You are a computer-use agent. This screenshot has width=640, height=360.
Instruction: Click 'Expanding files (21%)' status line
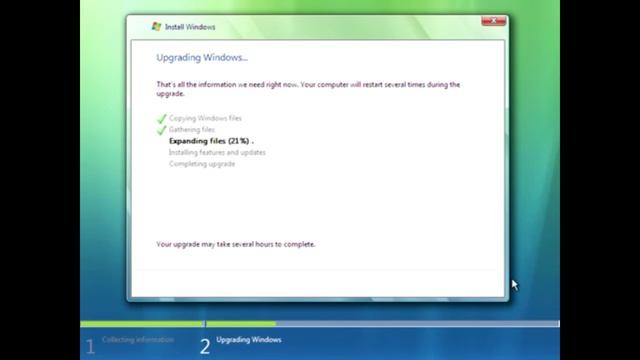point(211,141)
